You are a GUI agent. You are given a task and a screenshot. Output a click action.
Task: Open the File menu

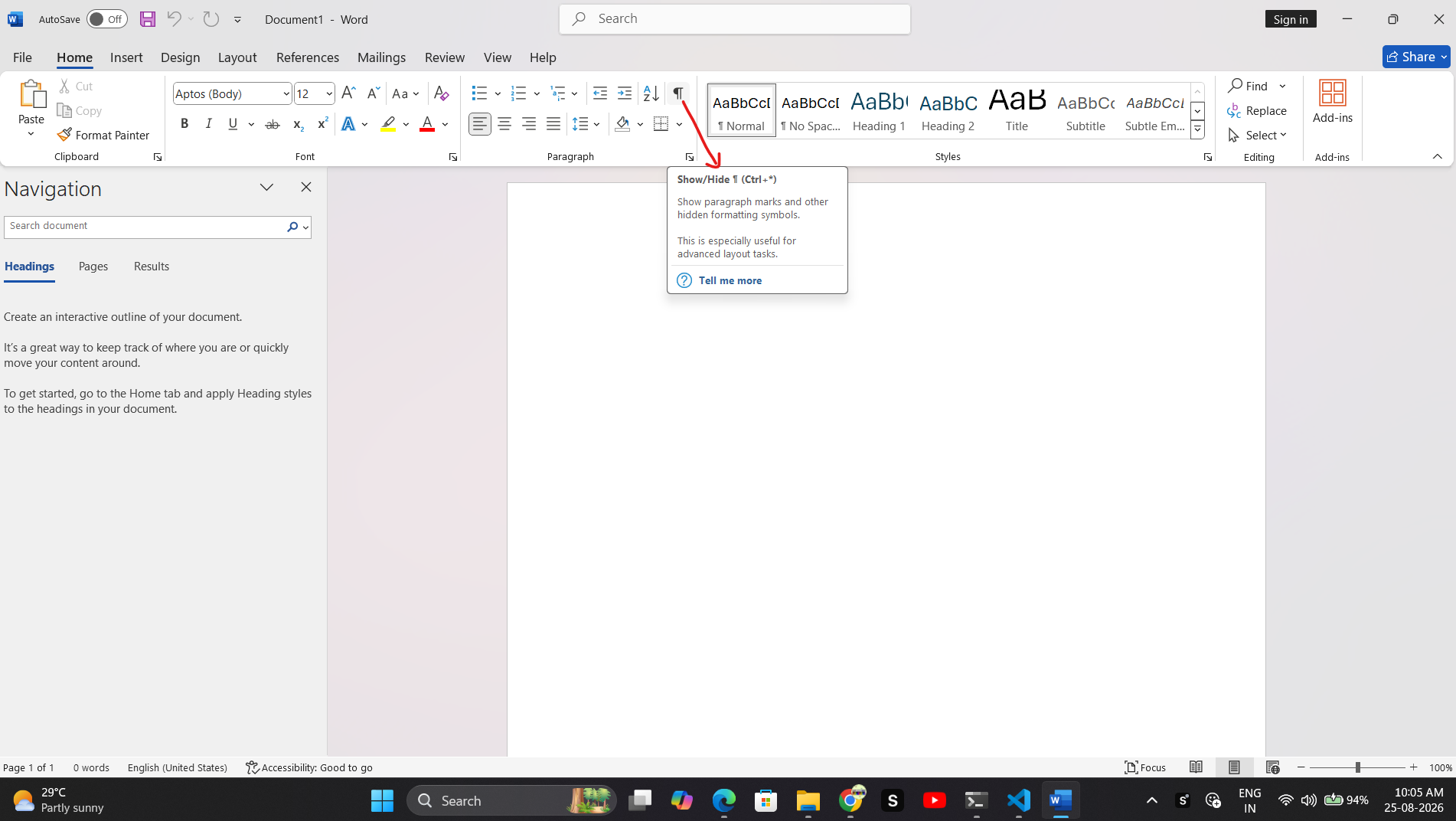22,57
